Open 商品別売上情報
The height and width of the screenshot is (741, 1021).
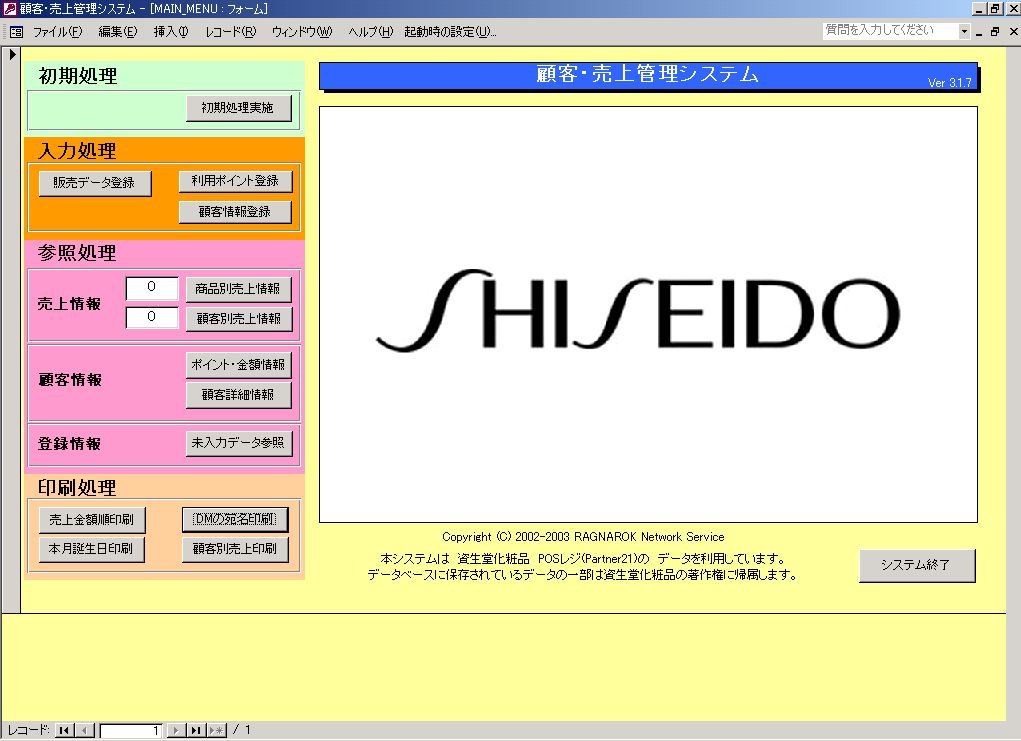coord(238,289)
